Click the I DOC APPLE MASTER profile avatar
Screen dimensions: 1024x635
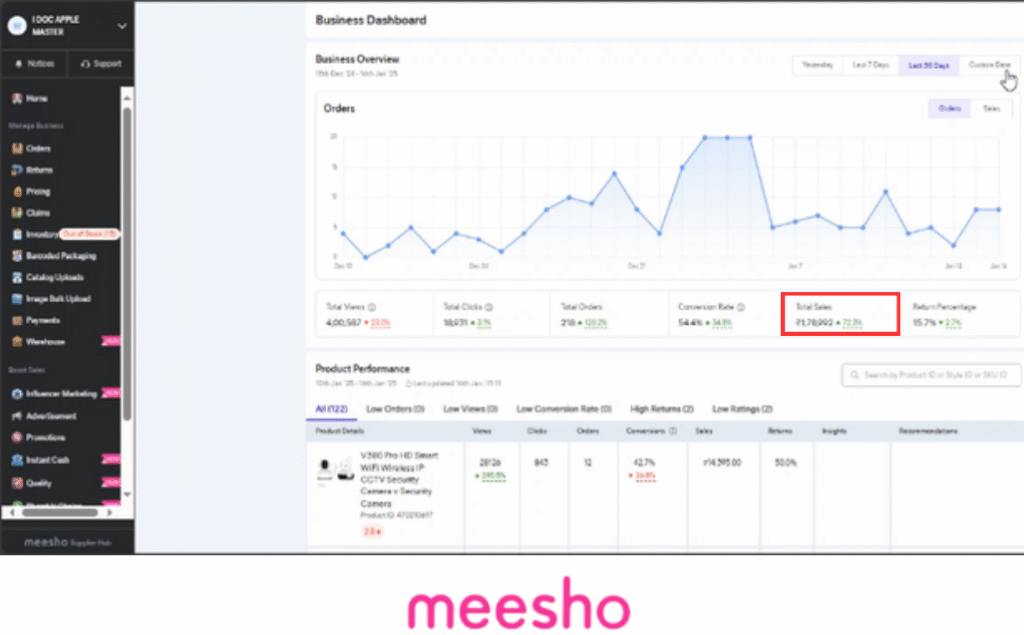tap(17, 25)
